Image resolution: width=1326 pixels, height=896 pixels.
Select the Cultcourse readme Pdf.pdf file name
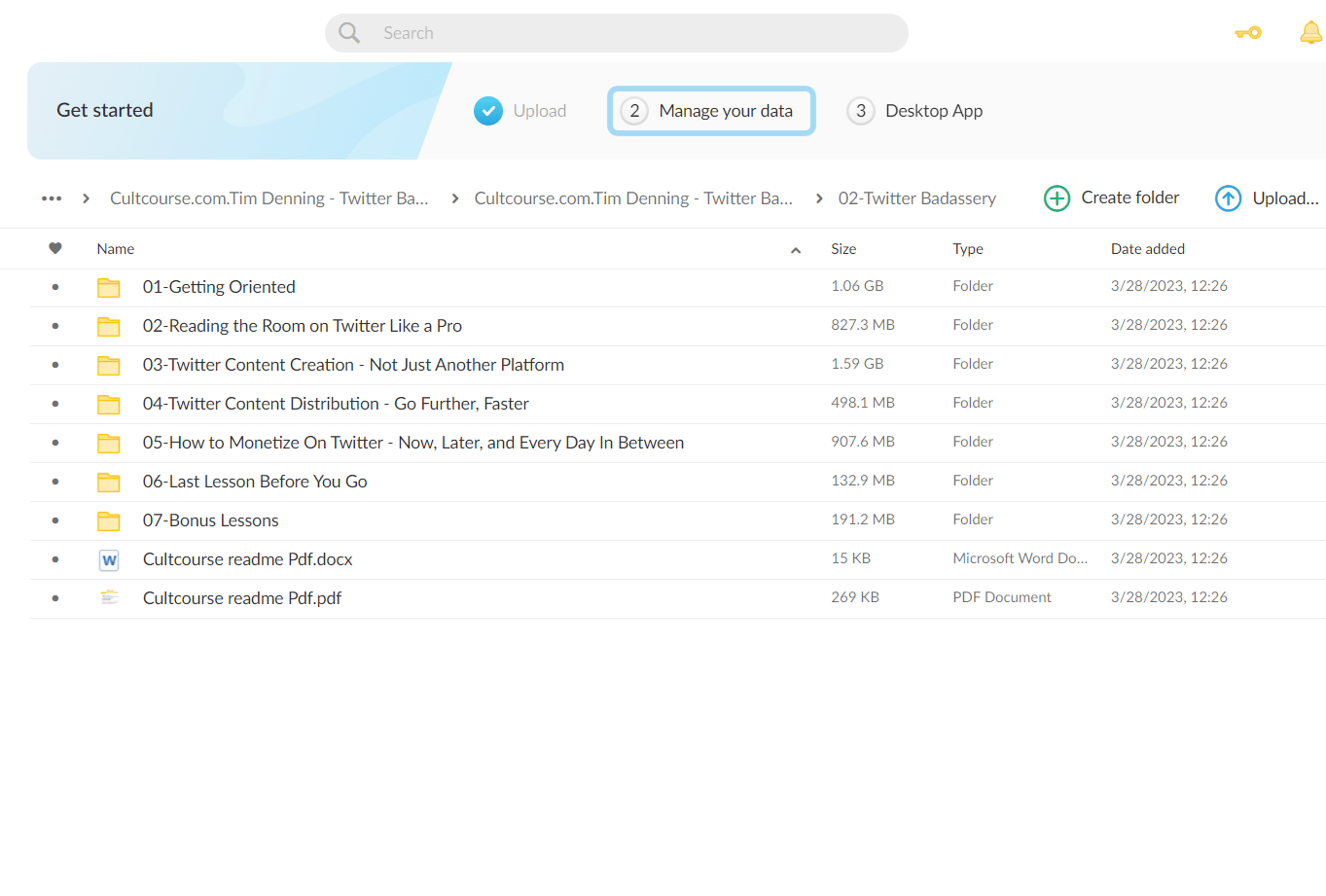(x=242, y=598)
